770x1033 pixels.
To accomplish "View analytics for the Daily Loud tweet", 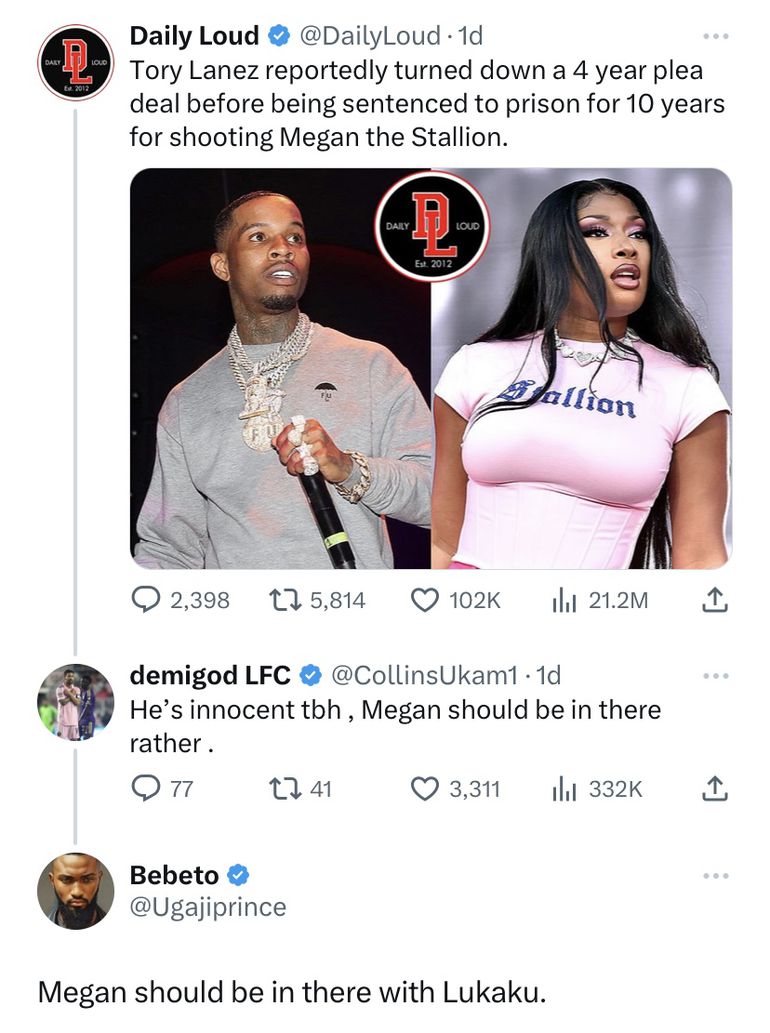I will point(566,600).
